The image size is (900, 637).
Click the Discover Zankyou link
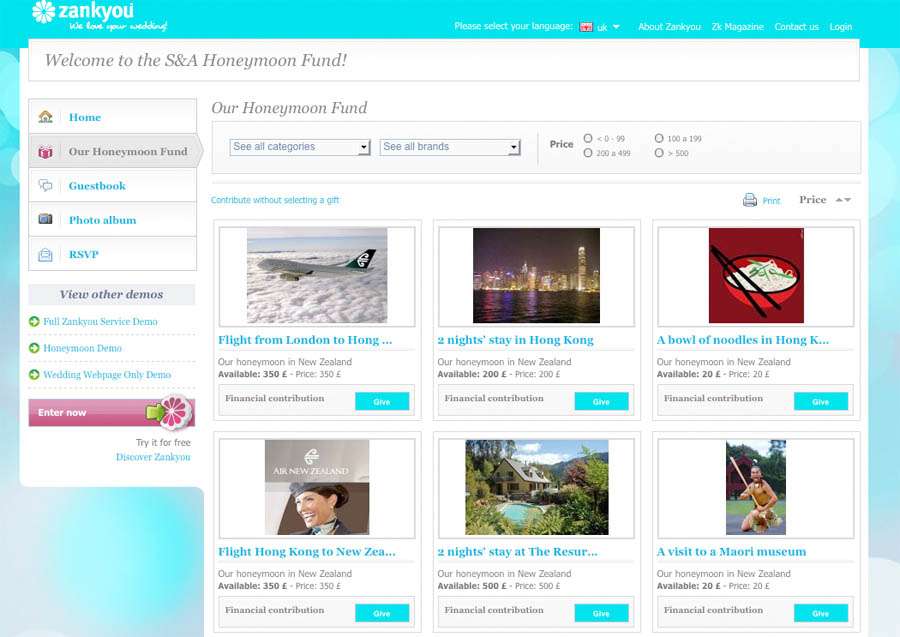tap(153, 457)
